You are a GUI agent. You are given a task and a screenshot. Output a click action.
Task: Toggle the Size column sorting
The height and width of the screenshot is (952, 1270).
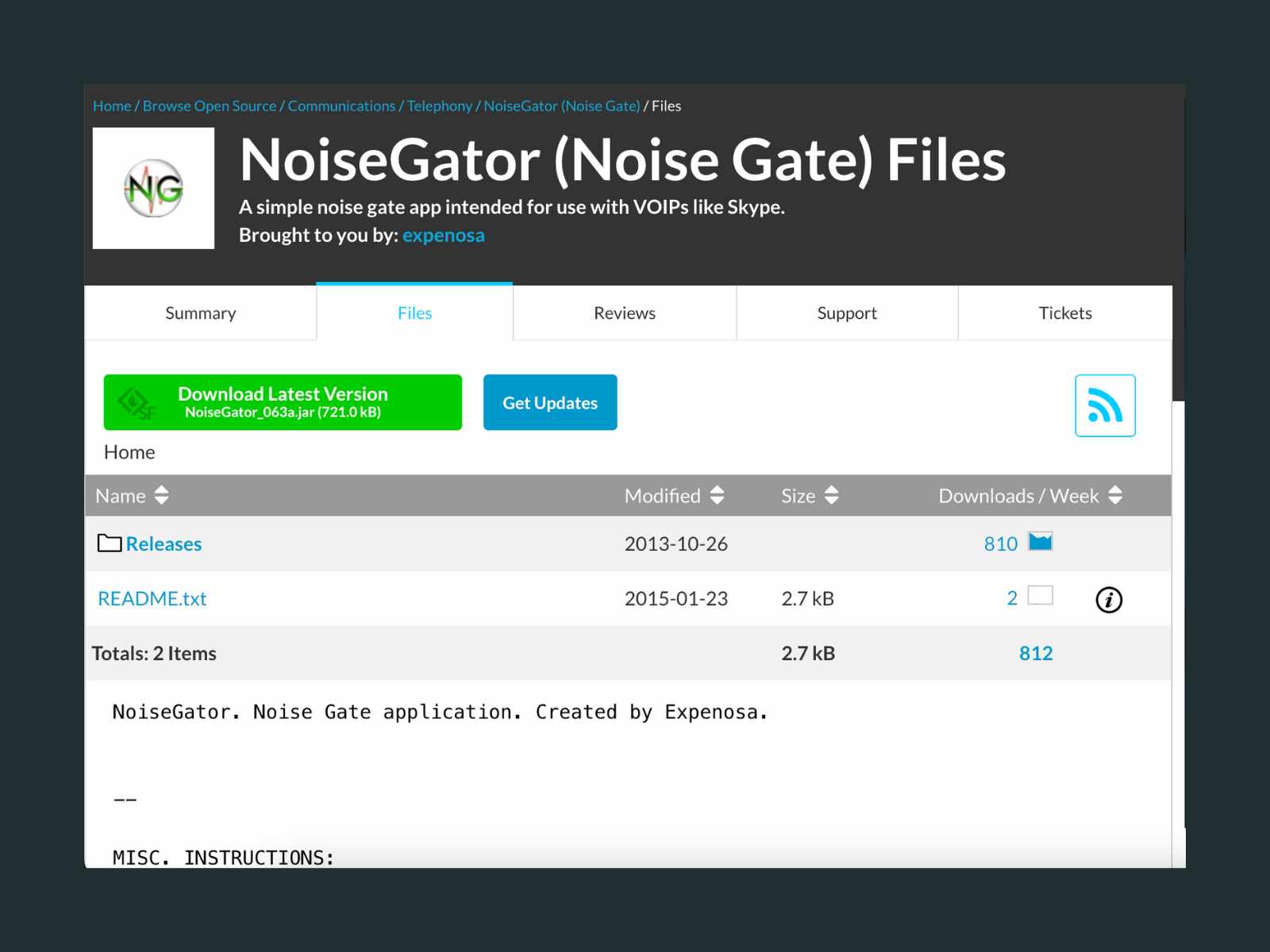830,495
